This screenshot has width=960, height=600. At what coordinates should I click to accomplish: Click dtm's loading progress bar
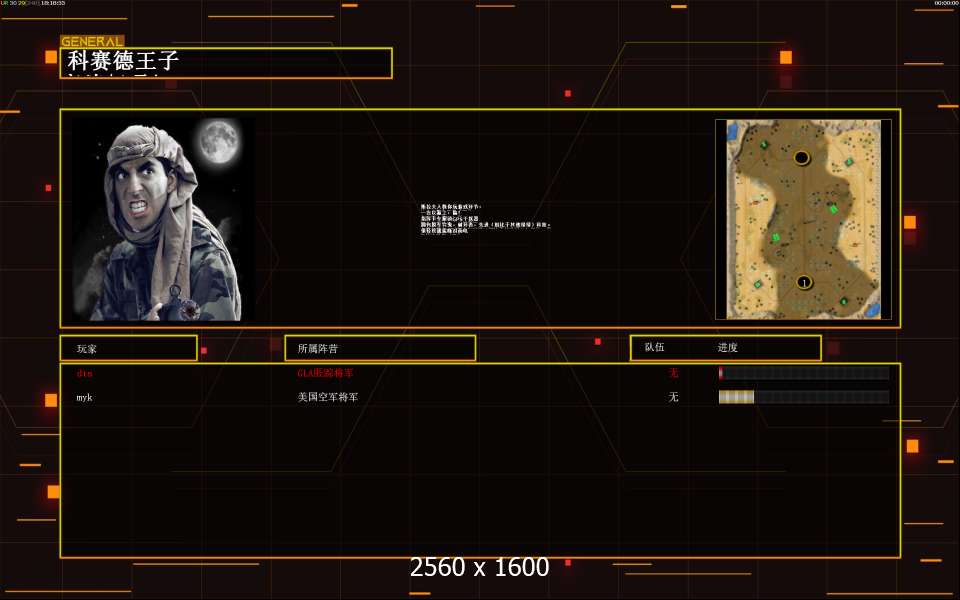point(804,373)
